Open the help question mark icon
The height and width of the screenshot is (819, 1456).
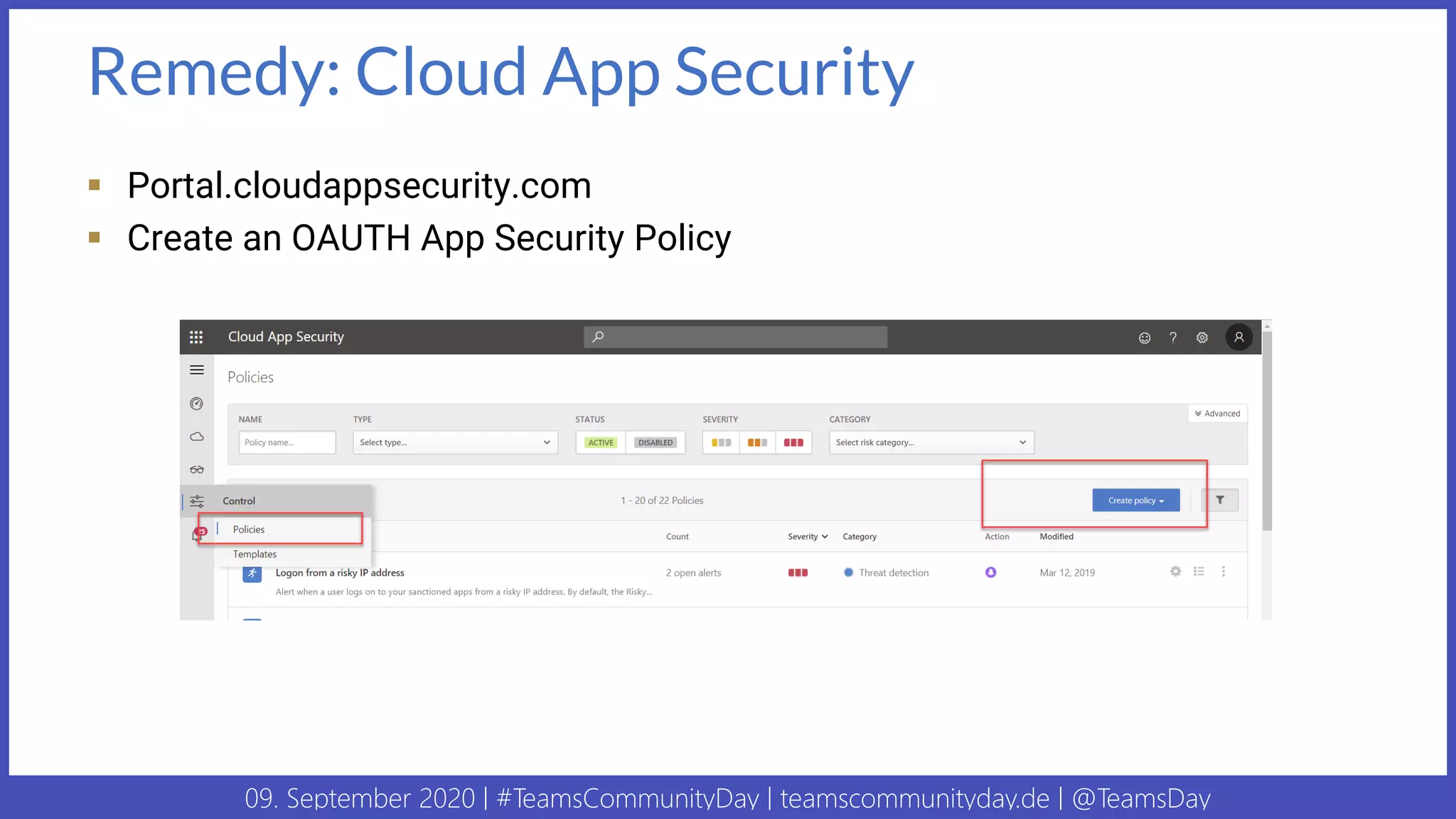coord(1173,338)
